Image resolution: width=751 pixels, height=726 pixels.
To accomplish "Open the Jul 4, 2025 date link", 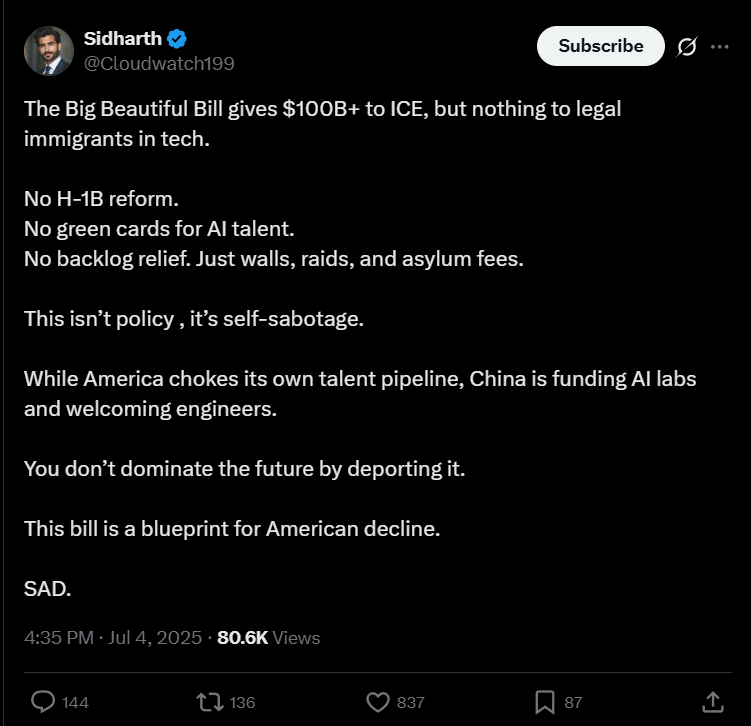I will 155,638.
